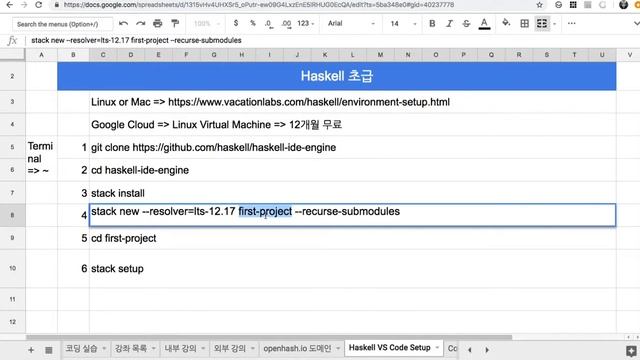The image size is (640, 360).
Task: Select column C header
Action: 103,55
